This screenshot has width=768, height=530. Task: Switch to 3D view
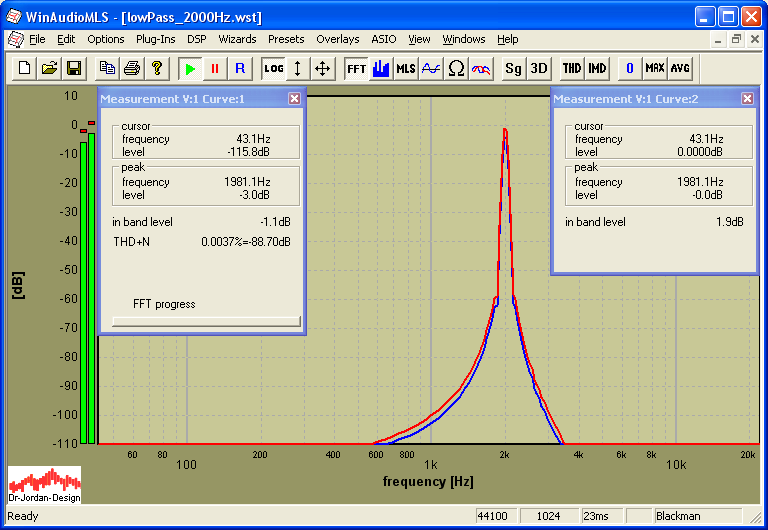pos(539,68)
